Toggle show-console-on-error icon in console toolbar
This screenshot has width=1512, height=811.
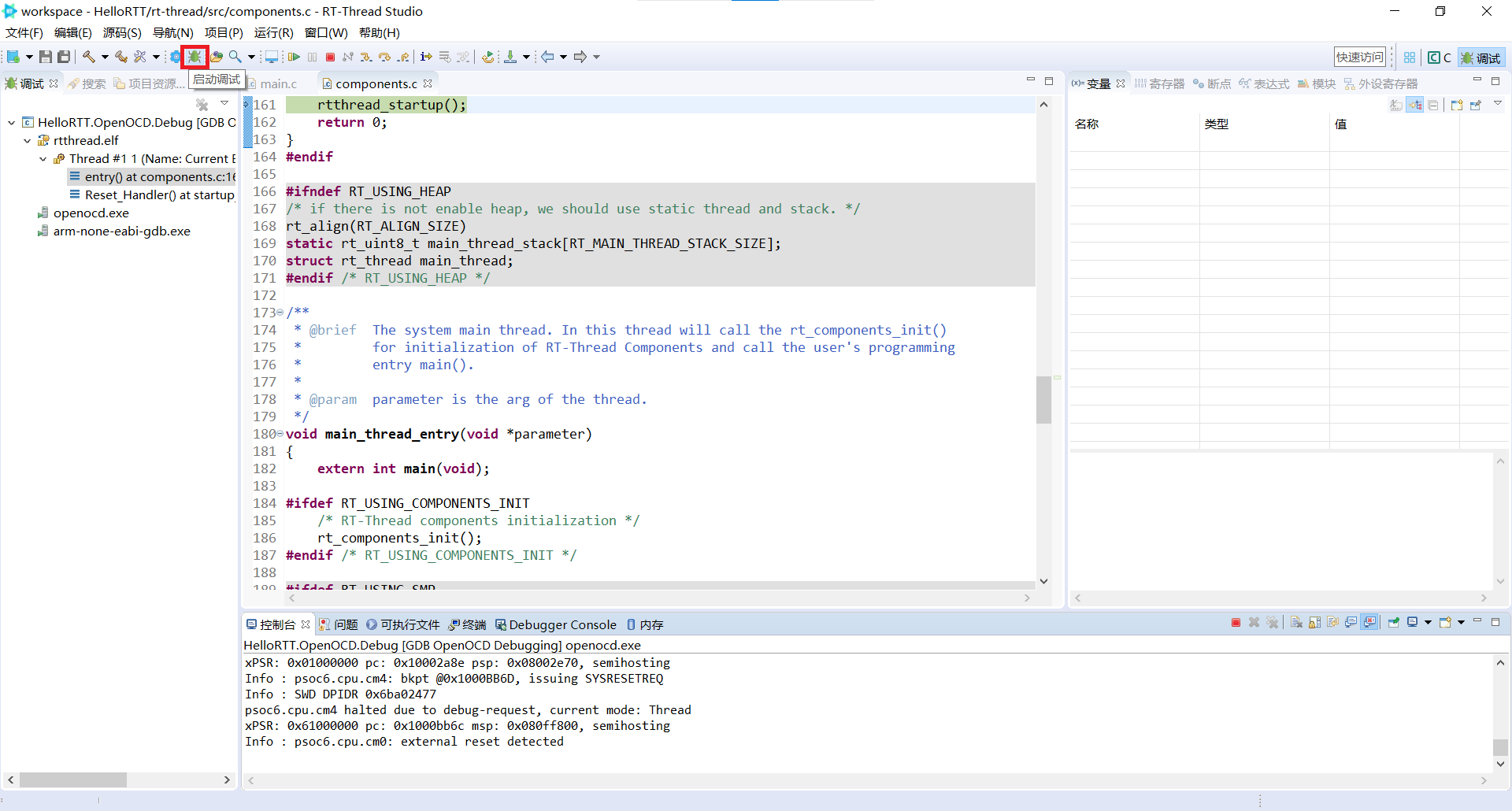click(x=1369, y=622)
